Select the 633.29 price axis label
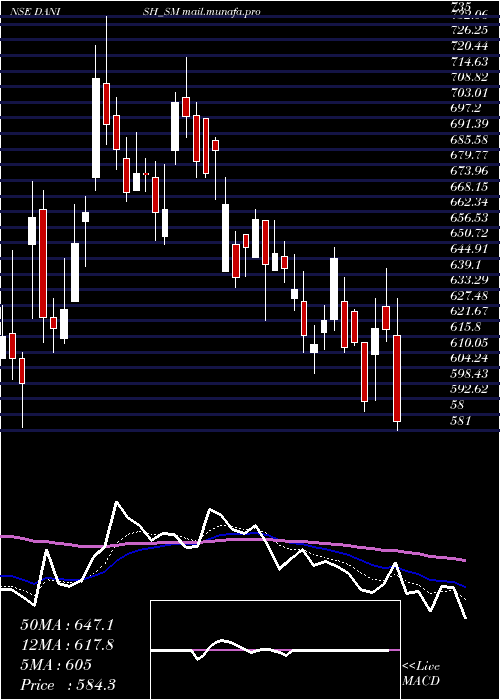 click(471, 280)
